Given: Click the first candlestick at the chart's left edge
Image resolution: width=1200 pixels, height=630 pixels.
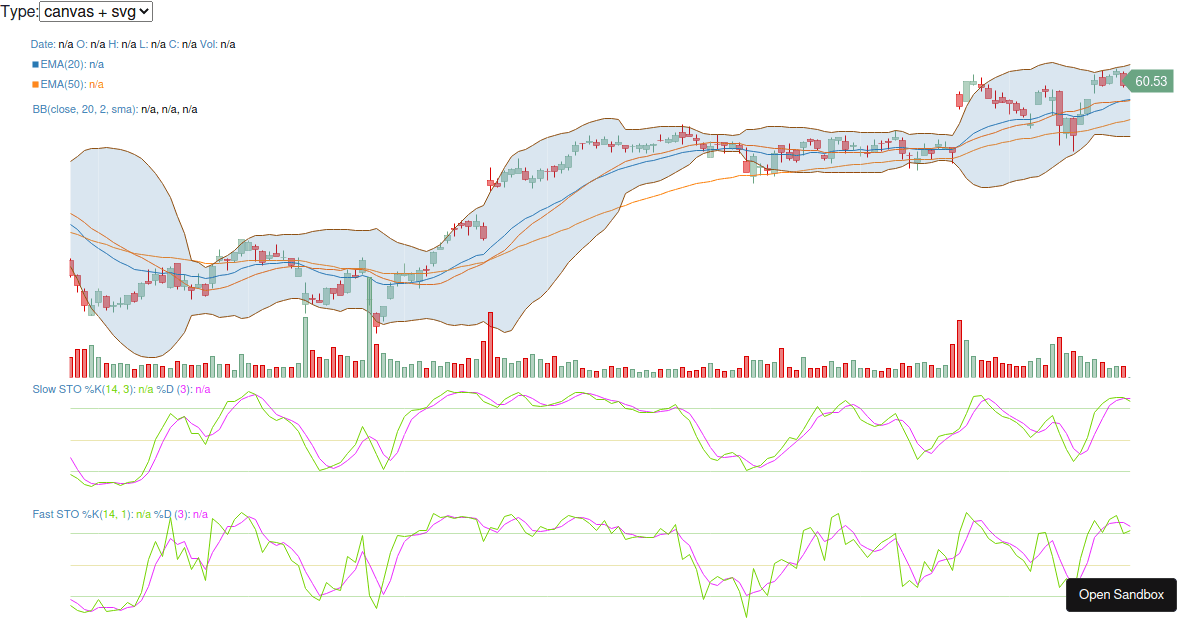Looking at the screenshot, I should pyautogui.click(x=71, y=268).
